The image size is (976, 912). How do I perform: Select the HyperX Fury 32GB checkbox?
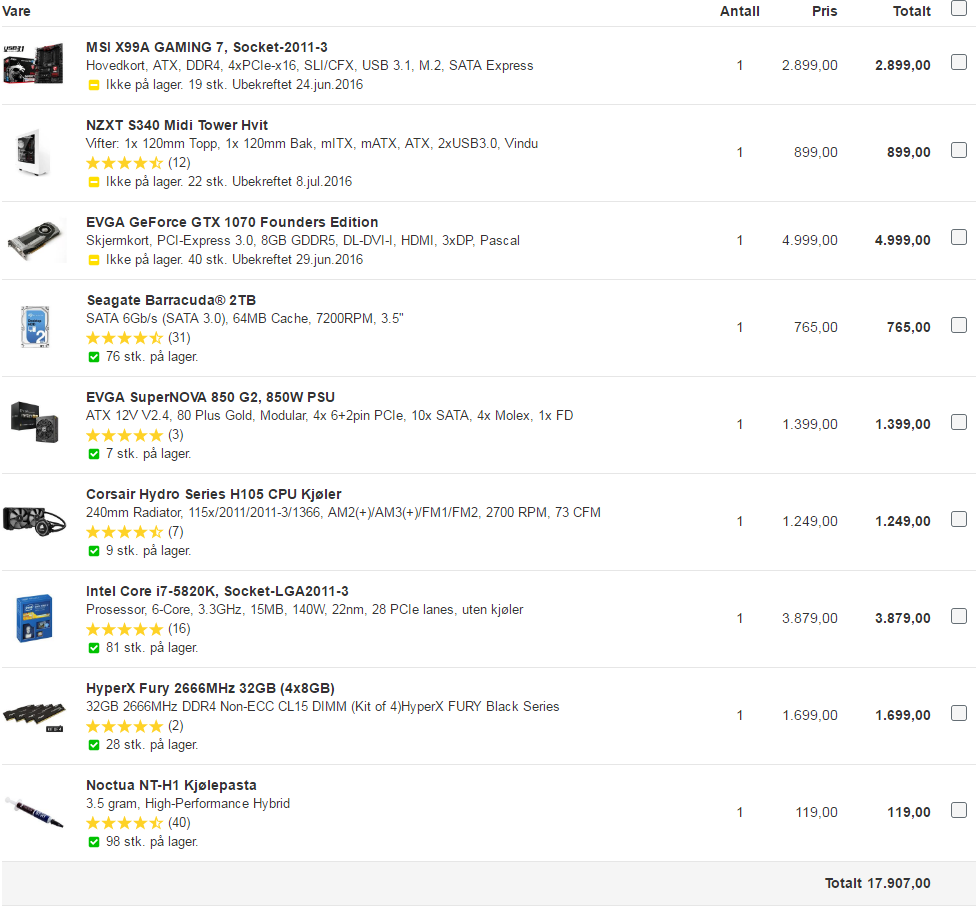(x=959, y=713)
